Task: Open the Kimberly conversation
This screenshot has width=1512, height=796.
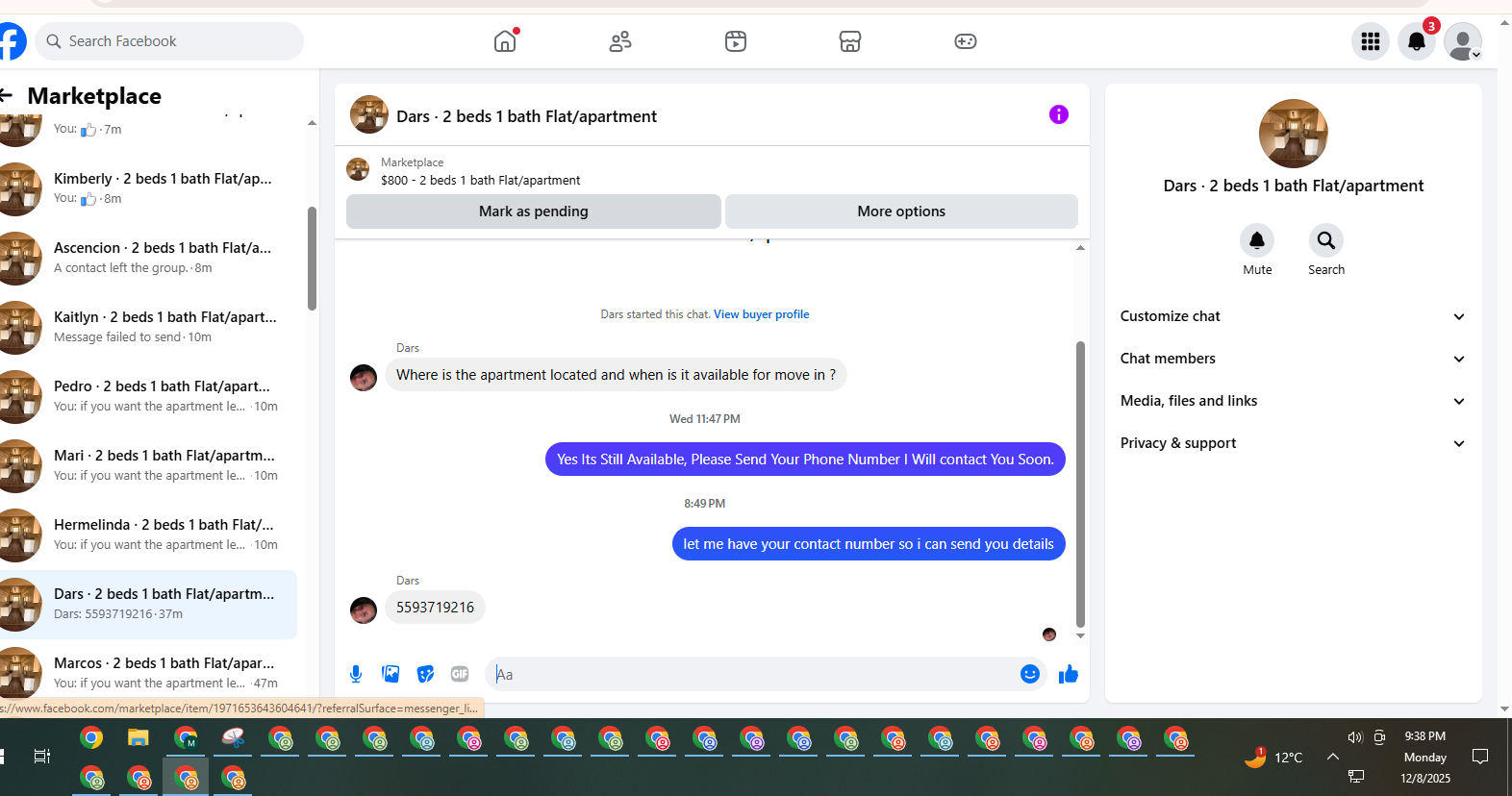Action: click(x=149, y=188)
